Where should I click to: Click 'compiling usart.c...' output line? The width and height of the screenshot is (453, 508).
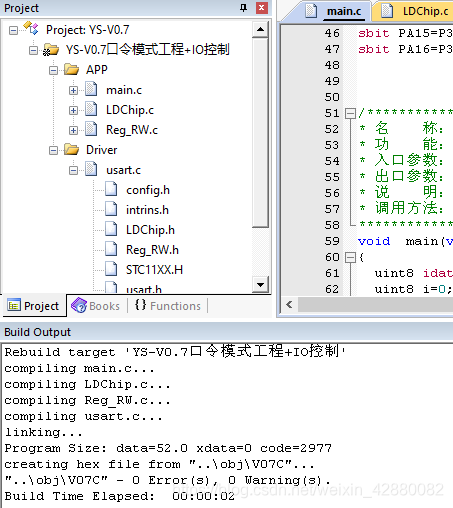[83, 416]
